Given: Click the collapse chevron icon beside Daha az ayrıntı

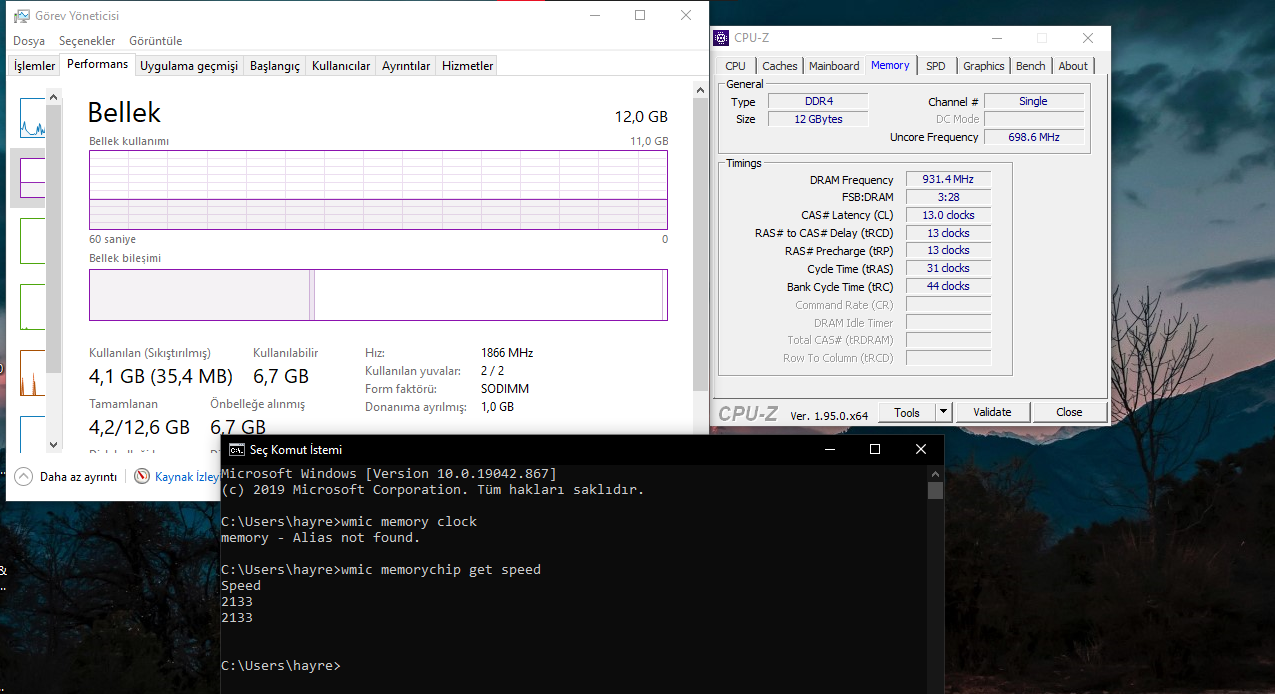Looking at the screenshot, I should [24, 477].
